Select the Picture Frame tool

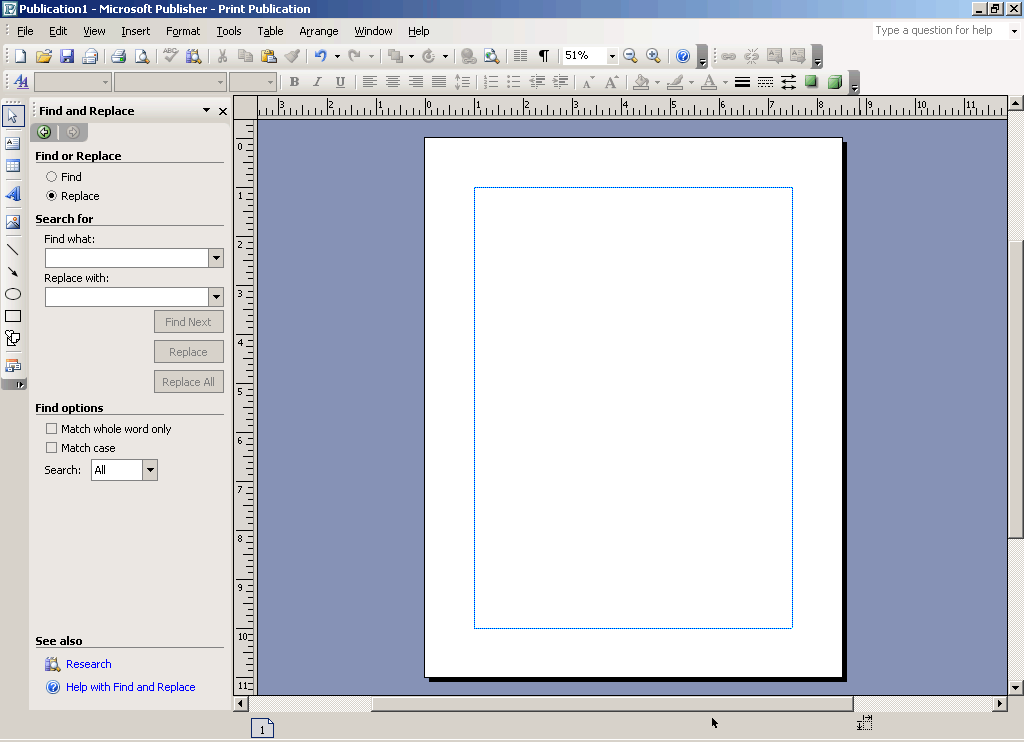click(13, 222)
